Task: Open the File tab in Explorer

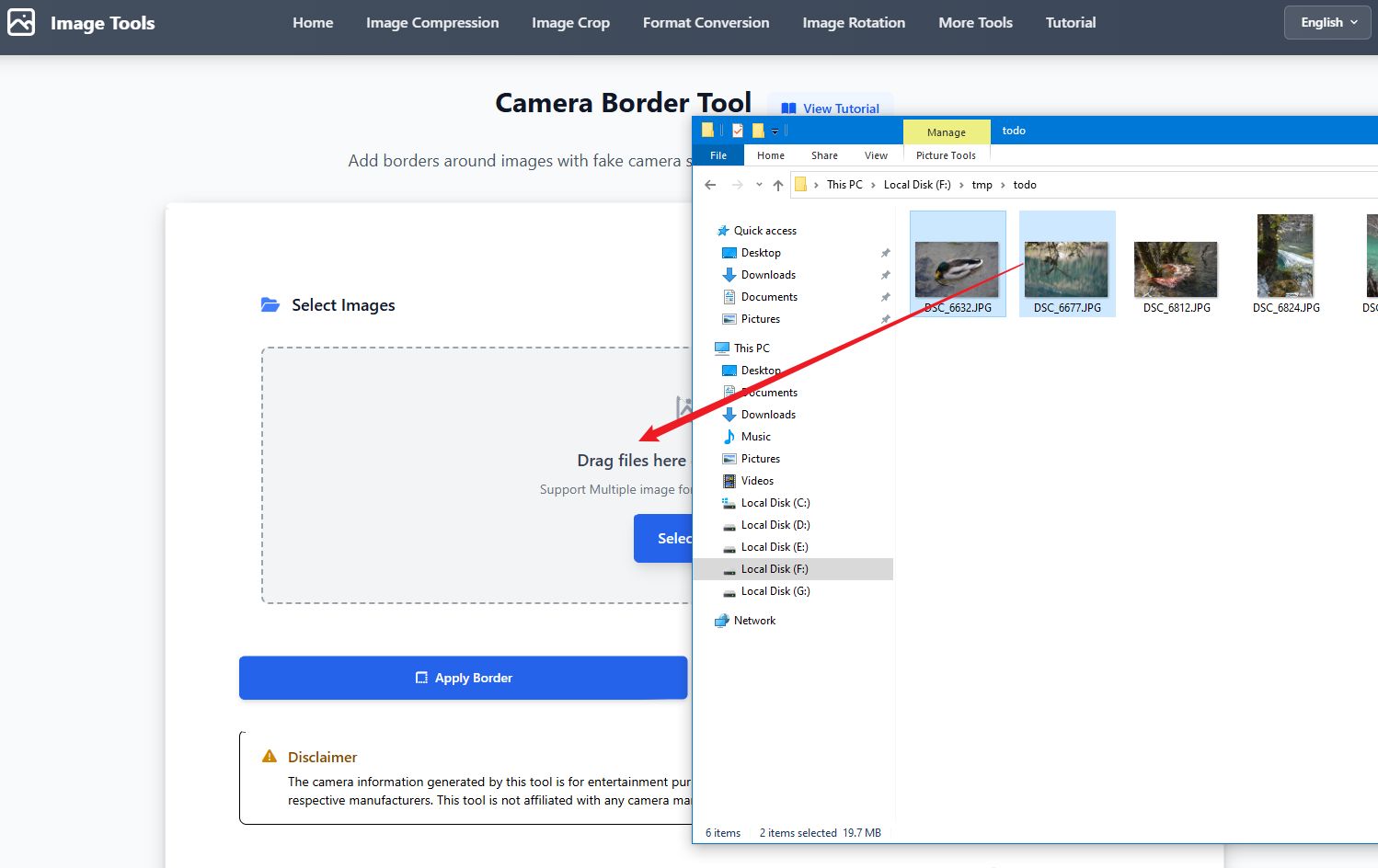Action: coord(718,155)
